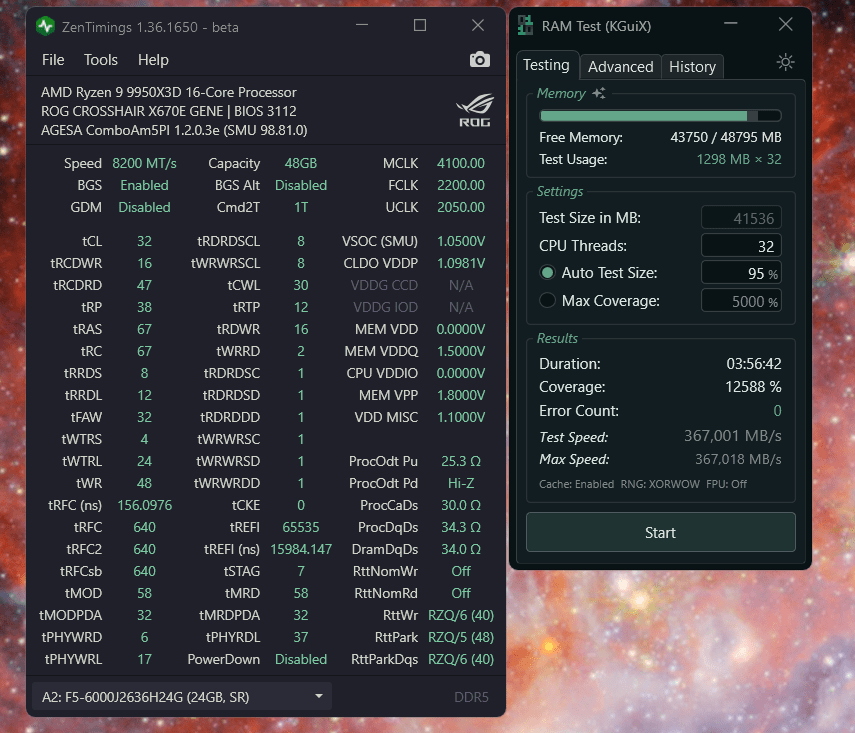Click the Test Size in MB field
Viewport: 855px width, 733px height.
point(741,218)
